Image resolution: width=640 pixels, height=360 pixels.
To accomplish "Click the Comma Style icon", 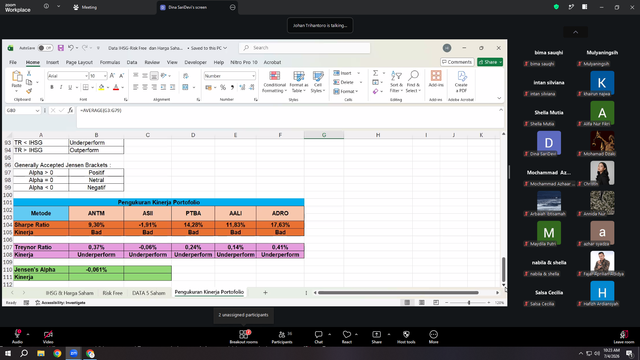I will (232, 87).
